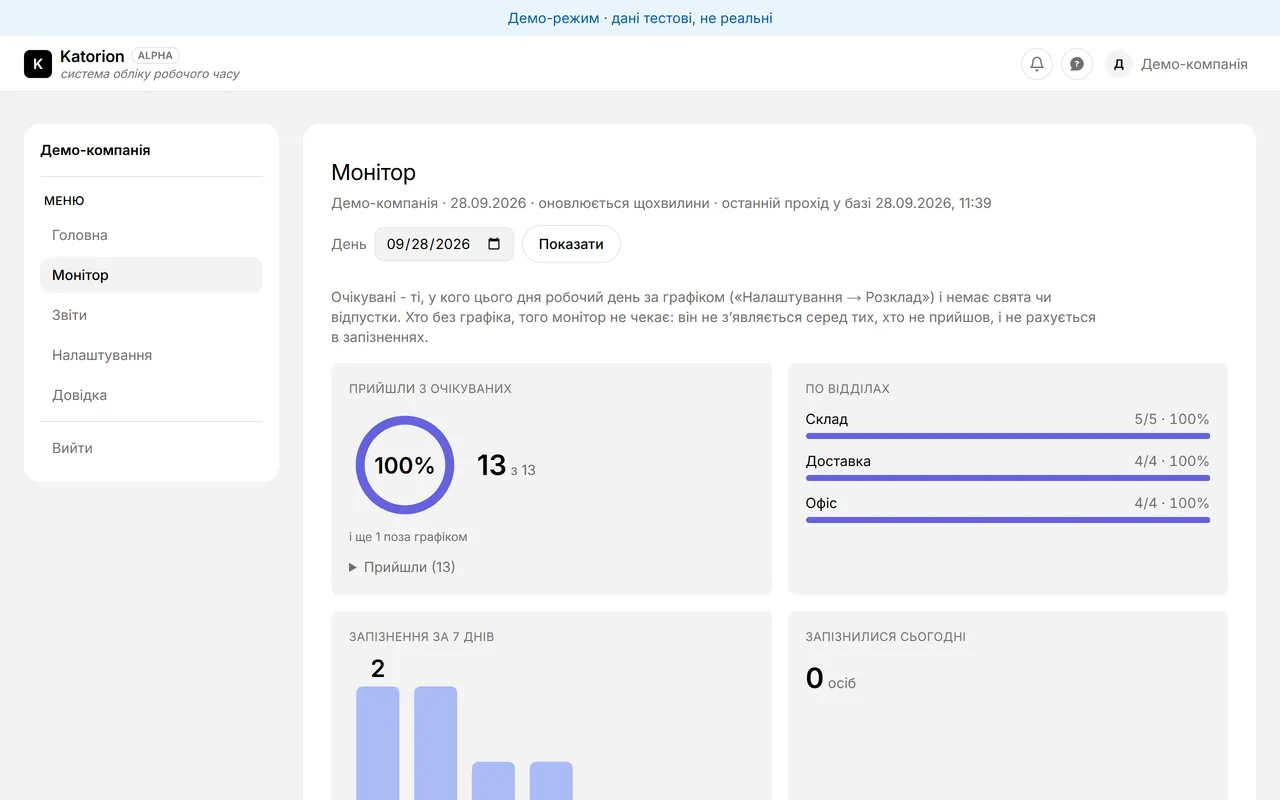
Task: Click the 13 з 13 arrivals count
Action: [506, 466]
